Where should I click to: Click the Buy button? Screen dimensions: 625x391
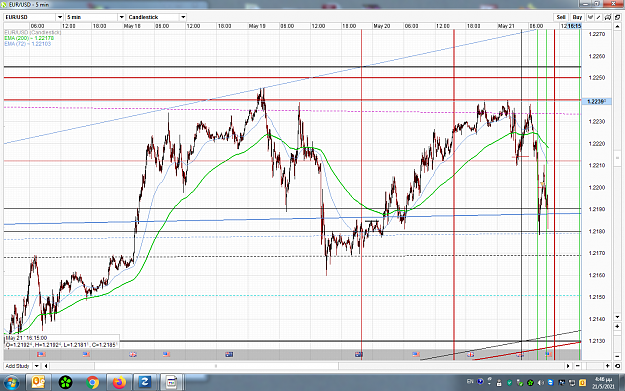[x=577, y=17]
